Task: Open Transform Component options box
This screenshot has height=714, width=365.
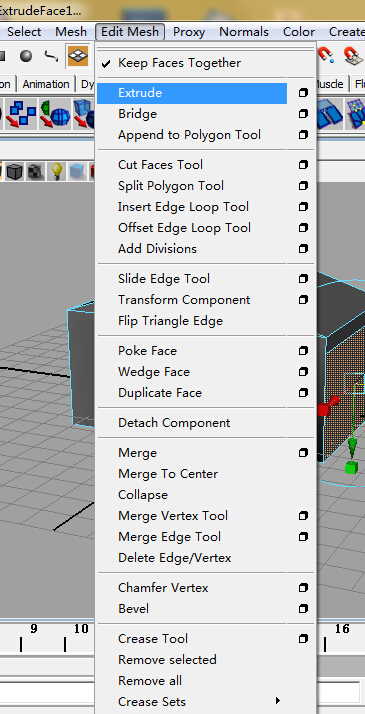Action: tap(303, 300)
